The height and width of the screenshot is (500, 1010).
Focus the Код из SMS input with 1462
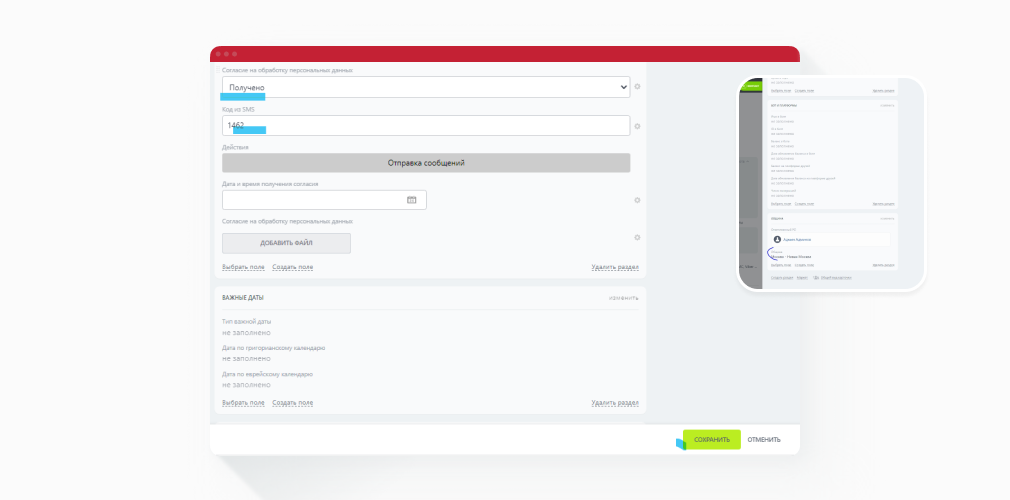tap(426, 126)
